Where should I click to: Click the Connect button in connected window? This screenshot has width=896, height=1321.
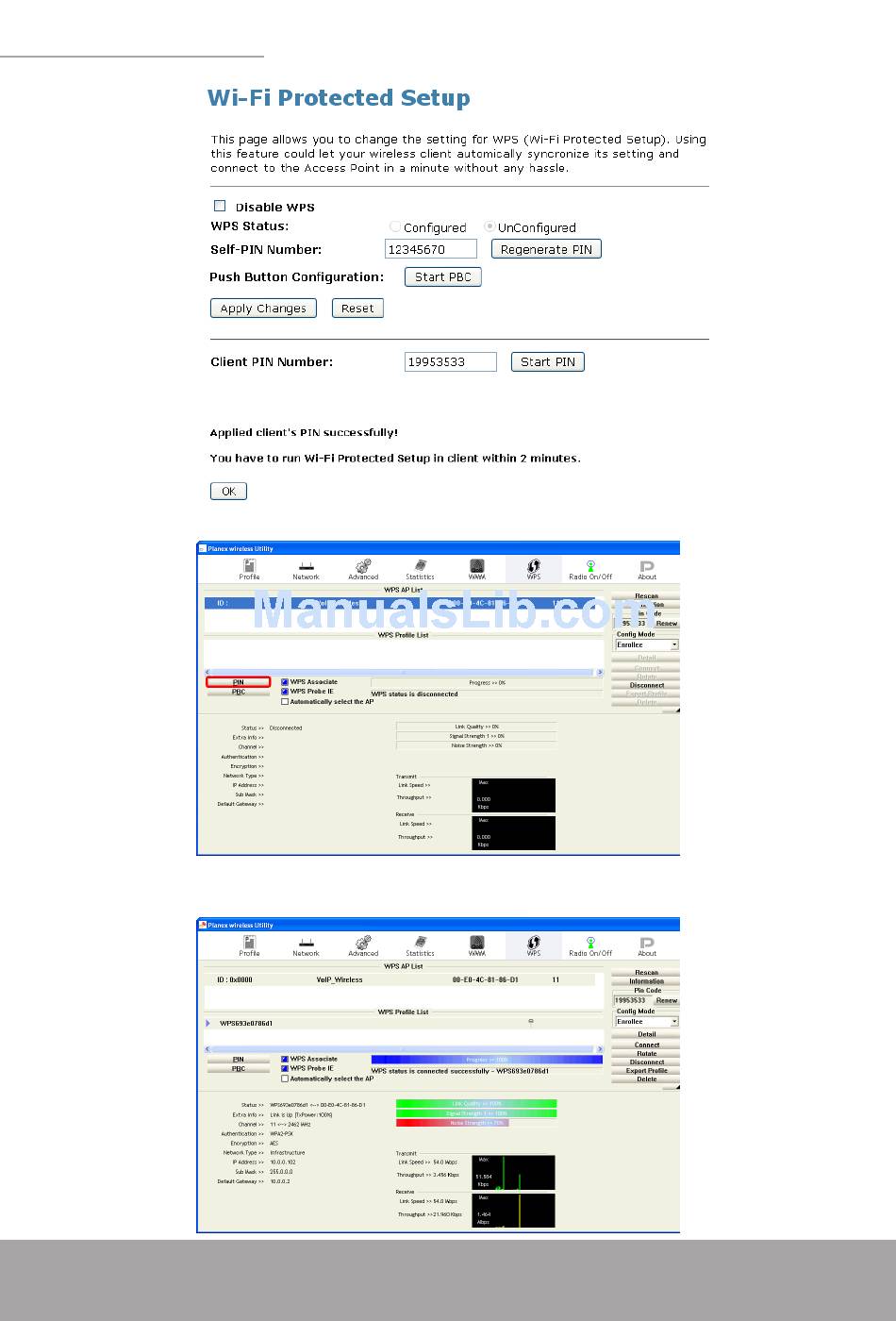(646, 1045)
